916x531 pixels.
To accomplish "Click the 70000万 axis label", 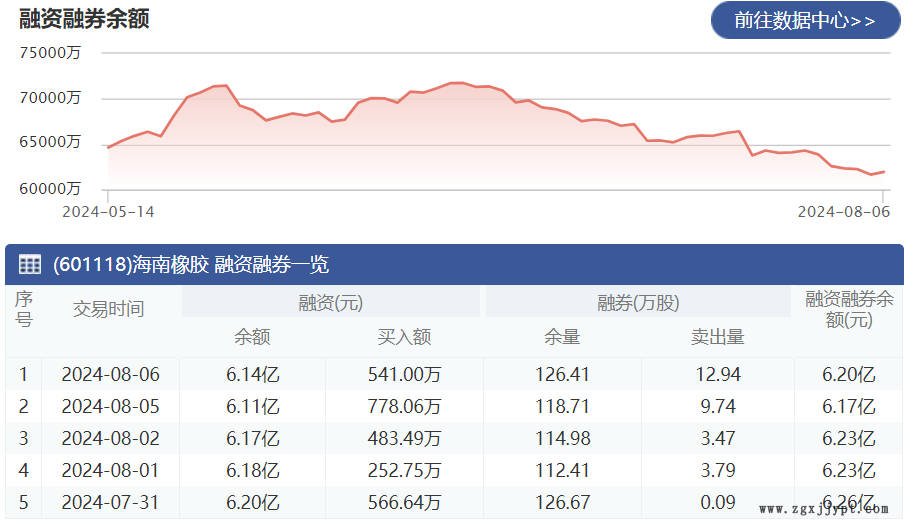I will point(50,98).
